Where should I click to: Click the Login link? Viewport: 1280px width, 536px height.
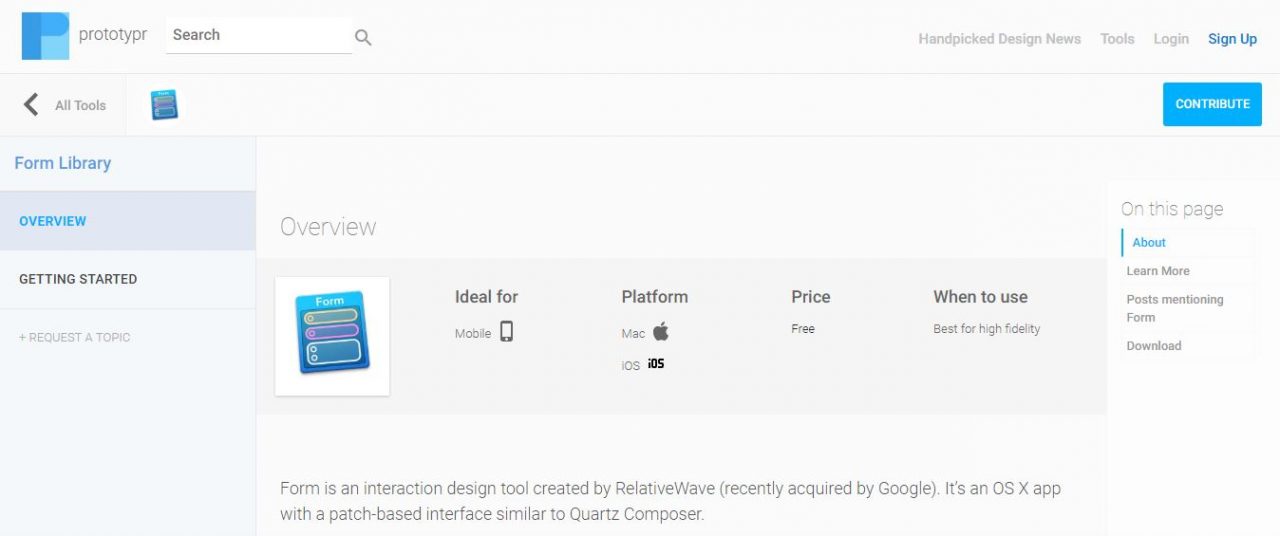[1171, 39]
